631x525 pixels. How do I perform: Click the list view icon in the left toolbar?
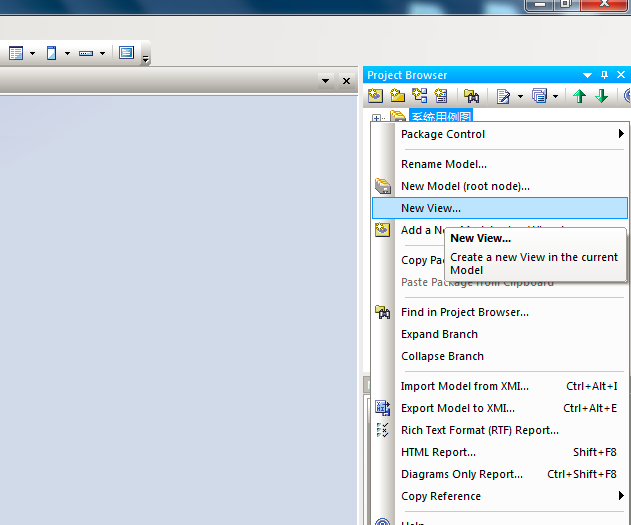click(16, 53)
